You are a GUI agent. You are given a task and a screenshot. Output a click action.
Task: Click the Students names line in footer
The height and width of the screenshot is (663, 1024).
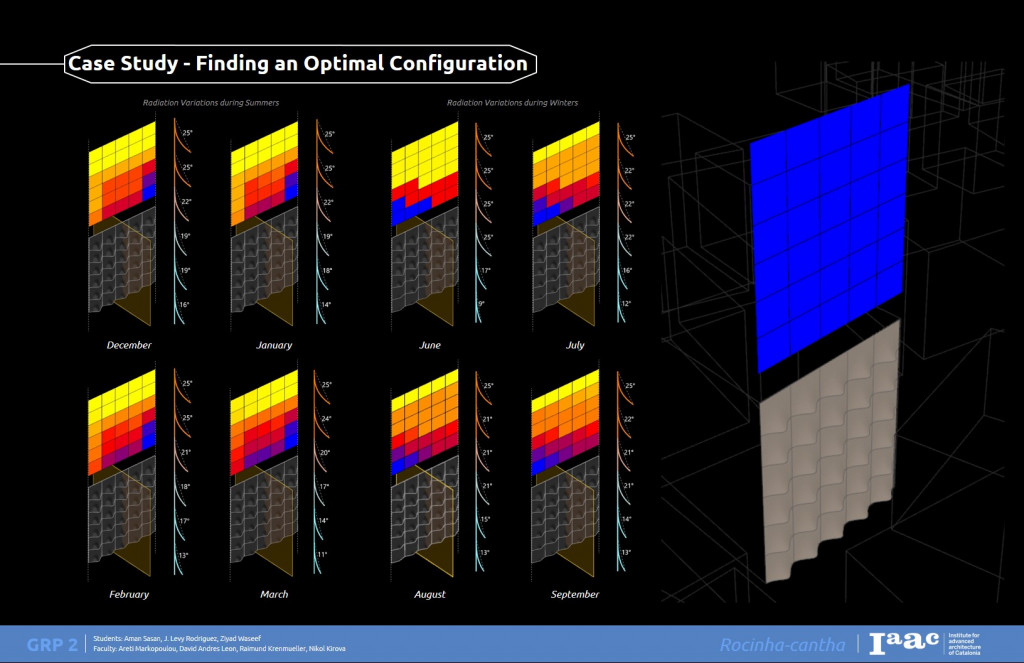pos(180,638)
